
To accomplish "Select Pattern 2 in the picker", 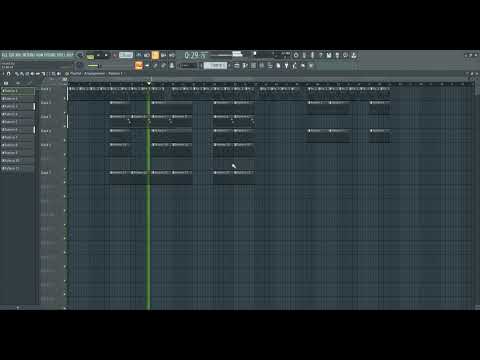I will pos(18,99).
